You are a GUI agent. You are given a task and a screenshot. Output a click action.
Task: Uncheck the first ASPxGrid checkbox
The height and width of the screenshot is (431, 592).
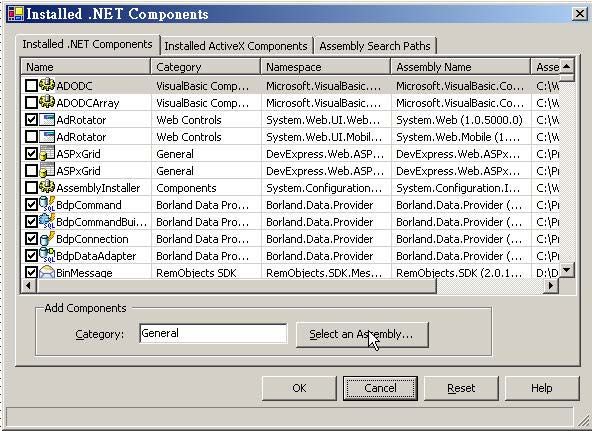[x=31, y=154]
